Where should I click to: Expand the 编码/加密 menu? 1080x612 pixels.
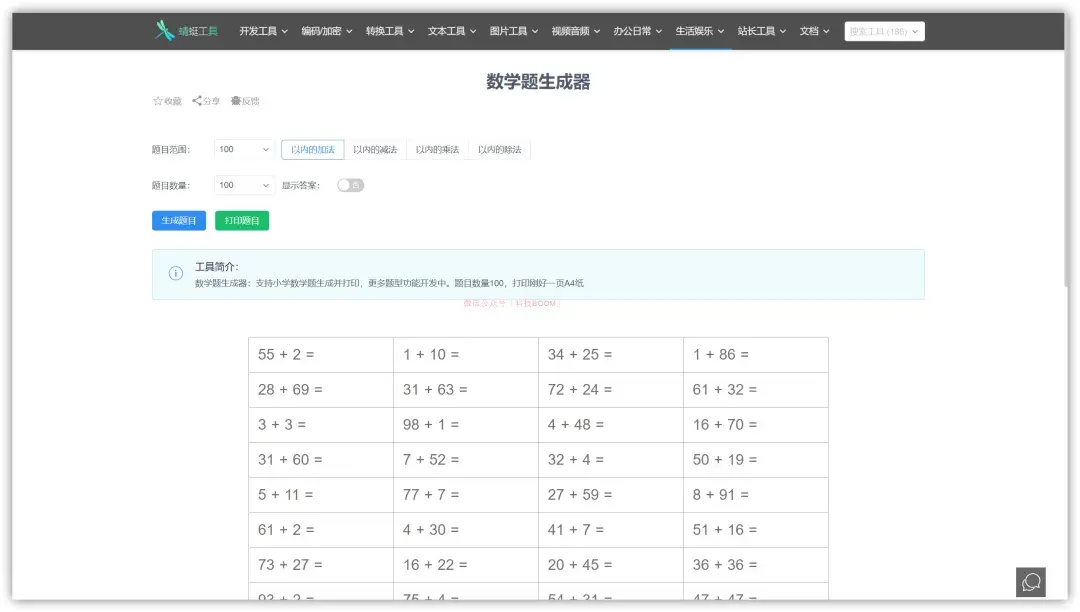tap(326, 31)
